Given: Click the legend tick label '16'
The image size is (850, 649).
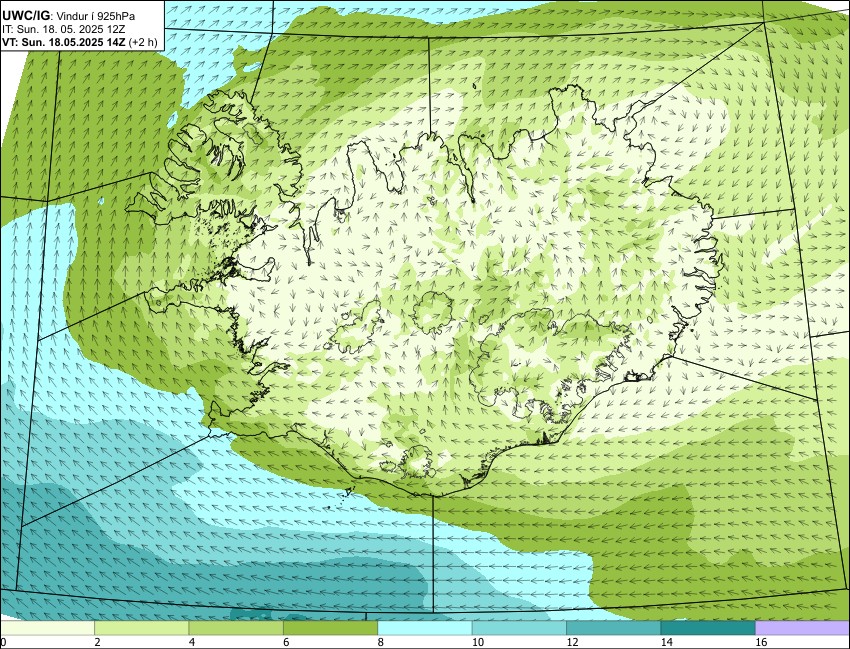Looking at the screenshot, I should click(761, 642).
